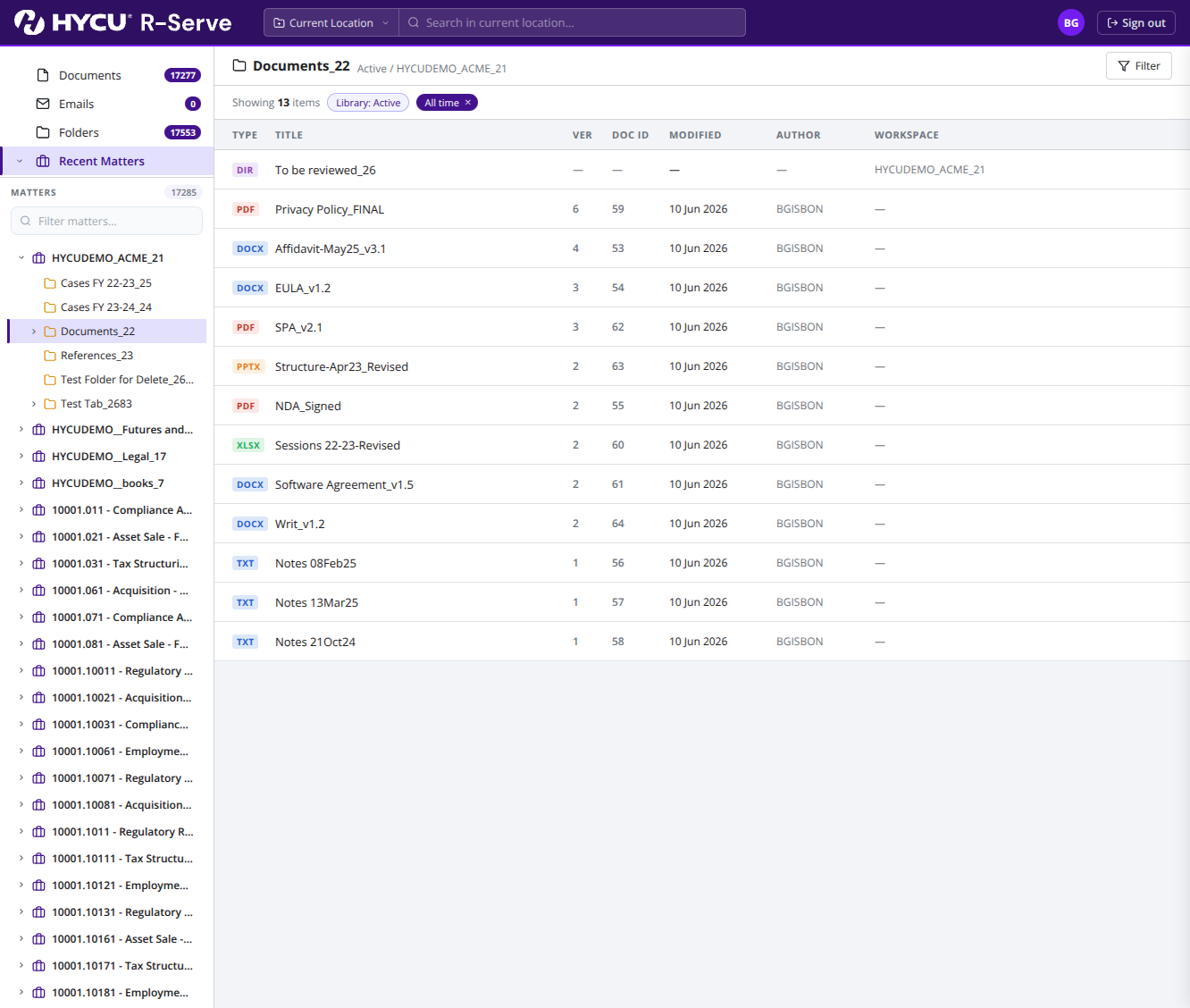Viewport: 1190px width, 1008px height.
Task: Open the Software Agreement_v1.5 document
Action: 344,484
